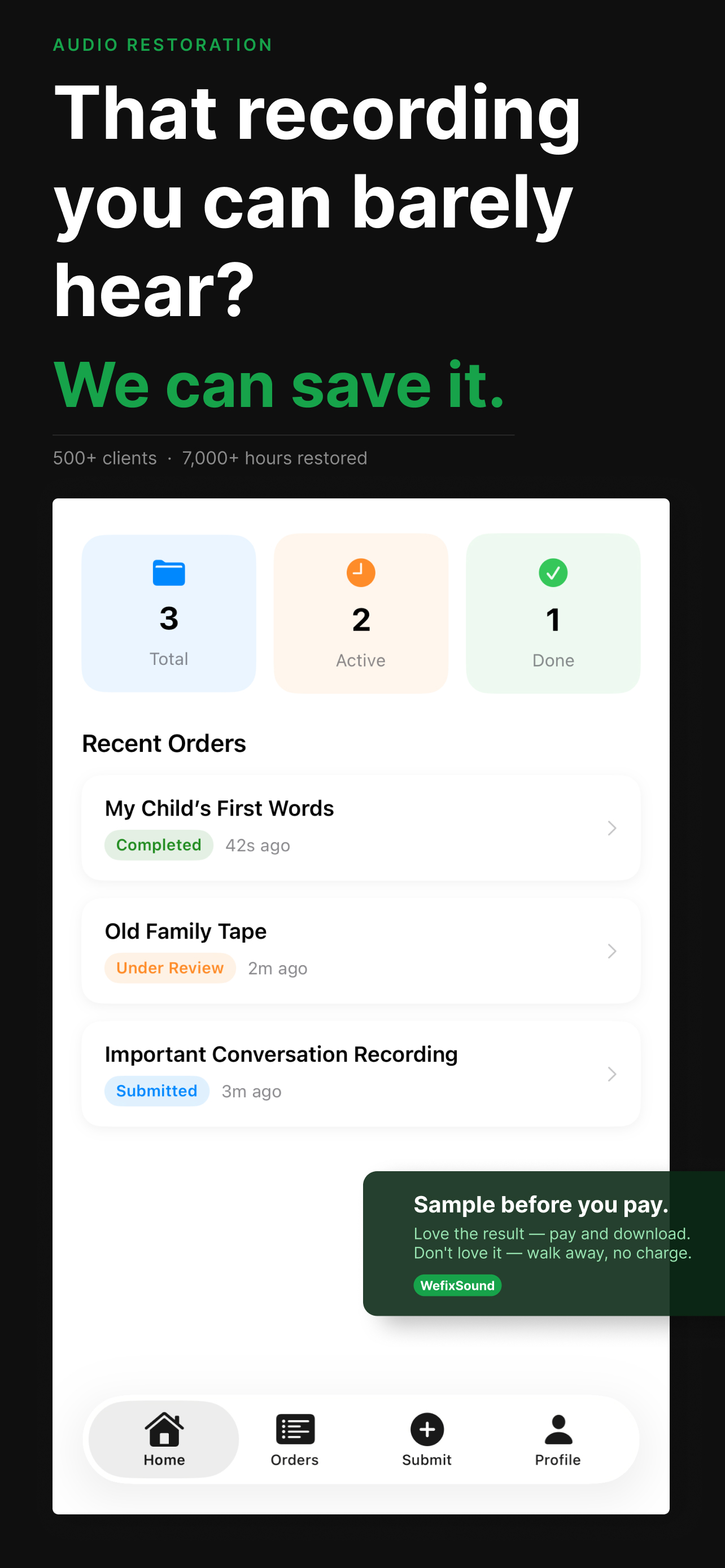Viewport: 725px width, 1568px height.
Task: Click the "Completed" status badge
Action: (158, 845)
